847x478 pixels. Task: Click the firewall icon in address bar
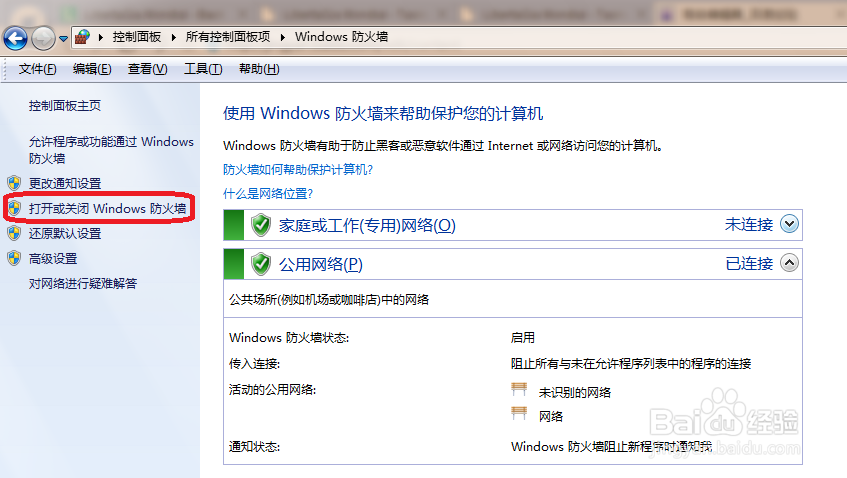point(83,37)
